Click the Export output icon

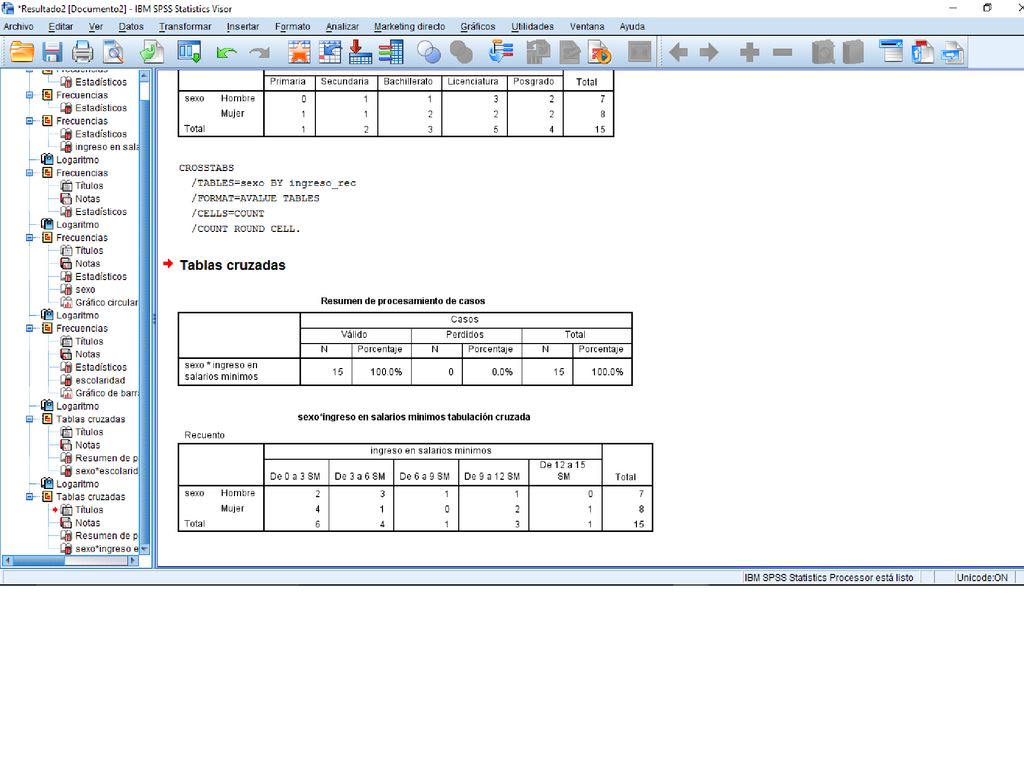(x=152, y=52)
